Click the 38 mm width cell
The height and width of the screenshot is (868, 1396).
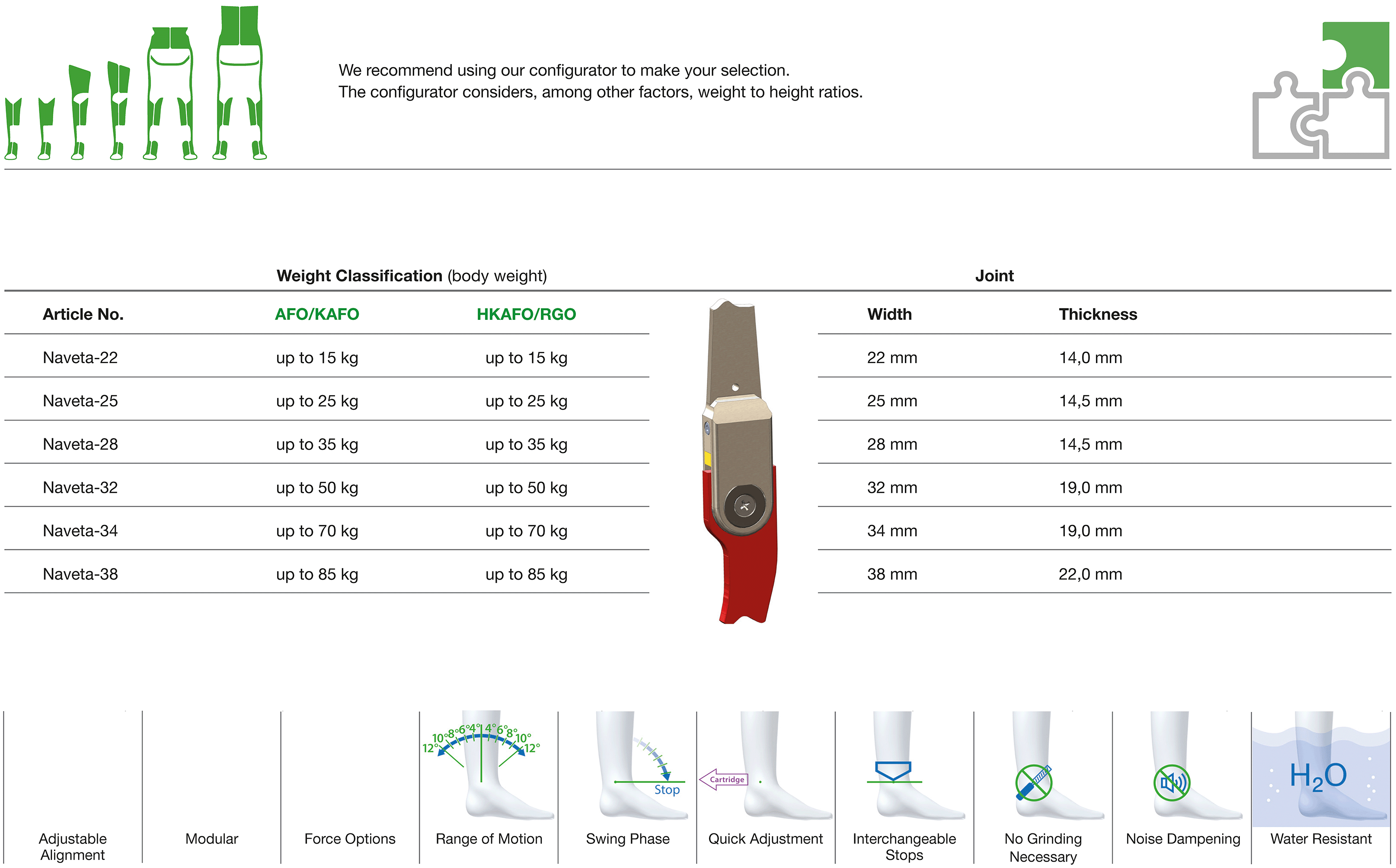coord(892,574)
